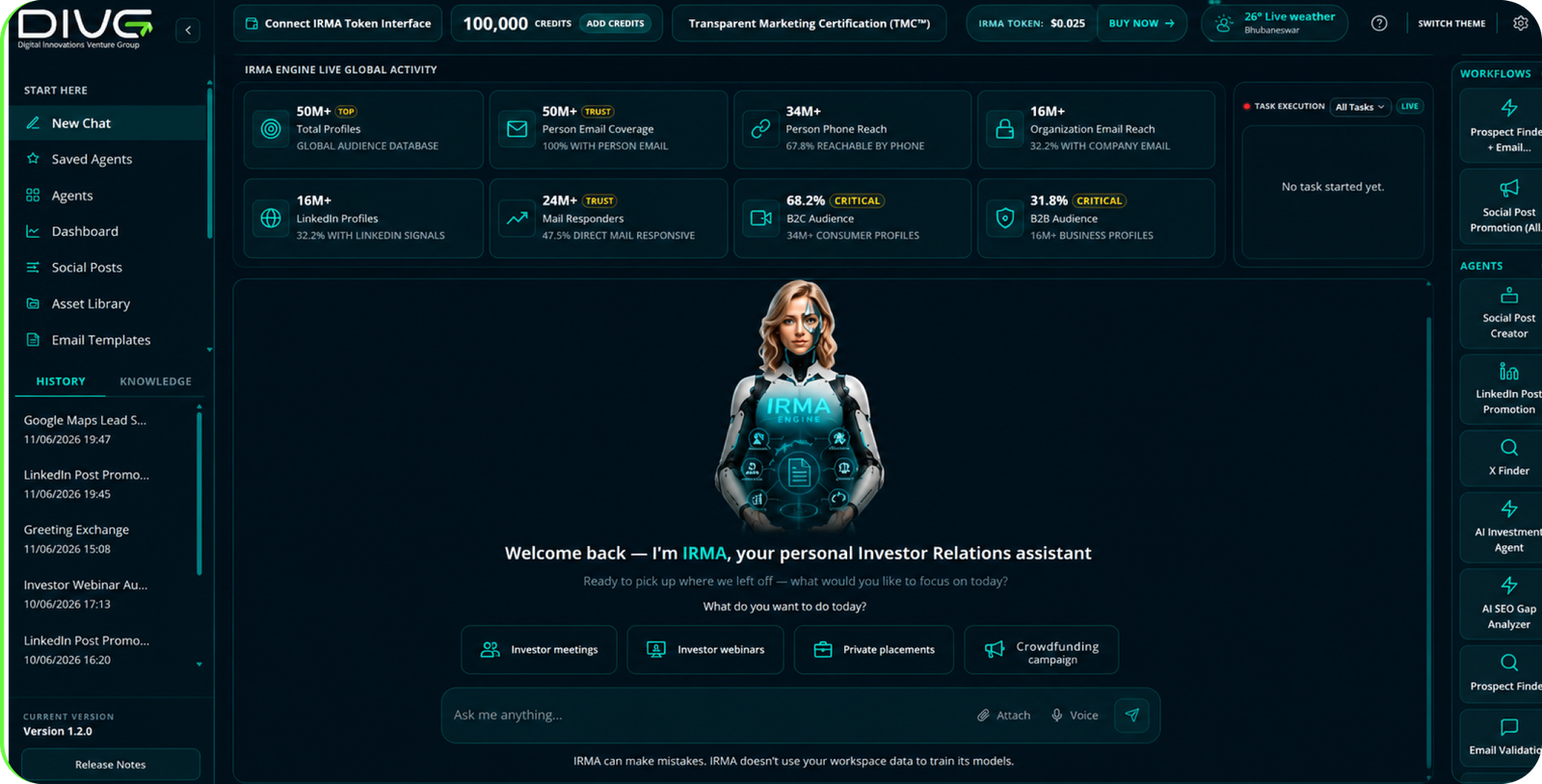The image size is (1542, 784).
Task: Open the Release Notes button
Action: tap(111, 765)
